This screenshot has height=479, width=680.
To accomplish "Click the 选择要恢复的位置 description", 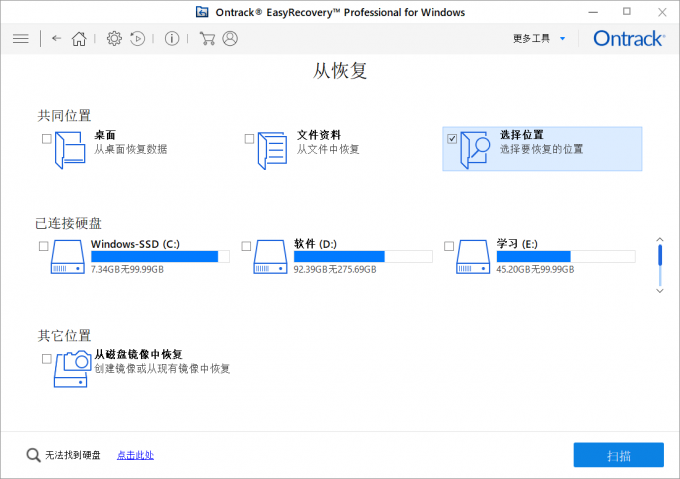I will (541, 150).
